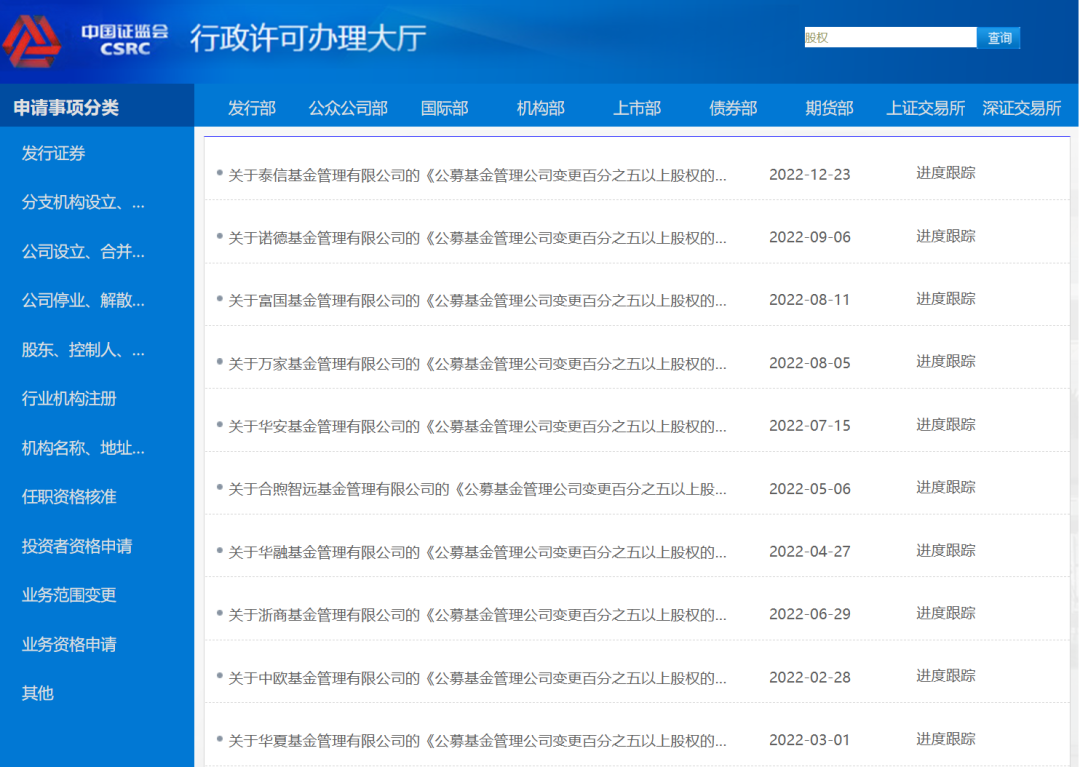
Task: Click the date 2022-12-23
Action: pyautogui.click(x=810, y=175)
